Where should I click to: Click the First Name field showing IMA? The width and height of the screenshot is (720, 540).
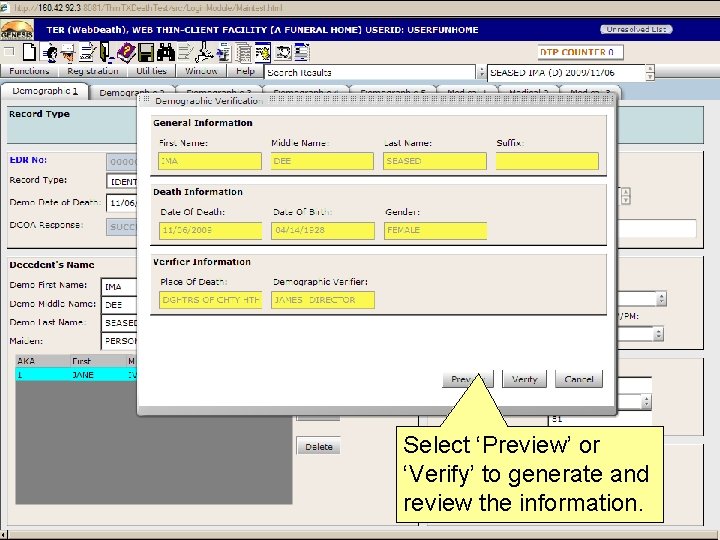tap(210, 161)
